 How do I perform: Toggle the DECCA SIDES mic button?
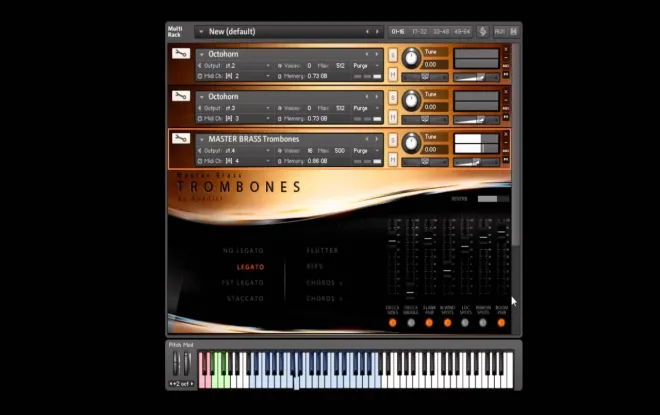(393, 323)
